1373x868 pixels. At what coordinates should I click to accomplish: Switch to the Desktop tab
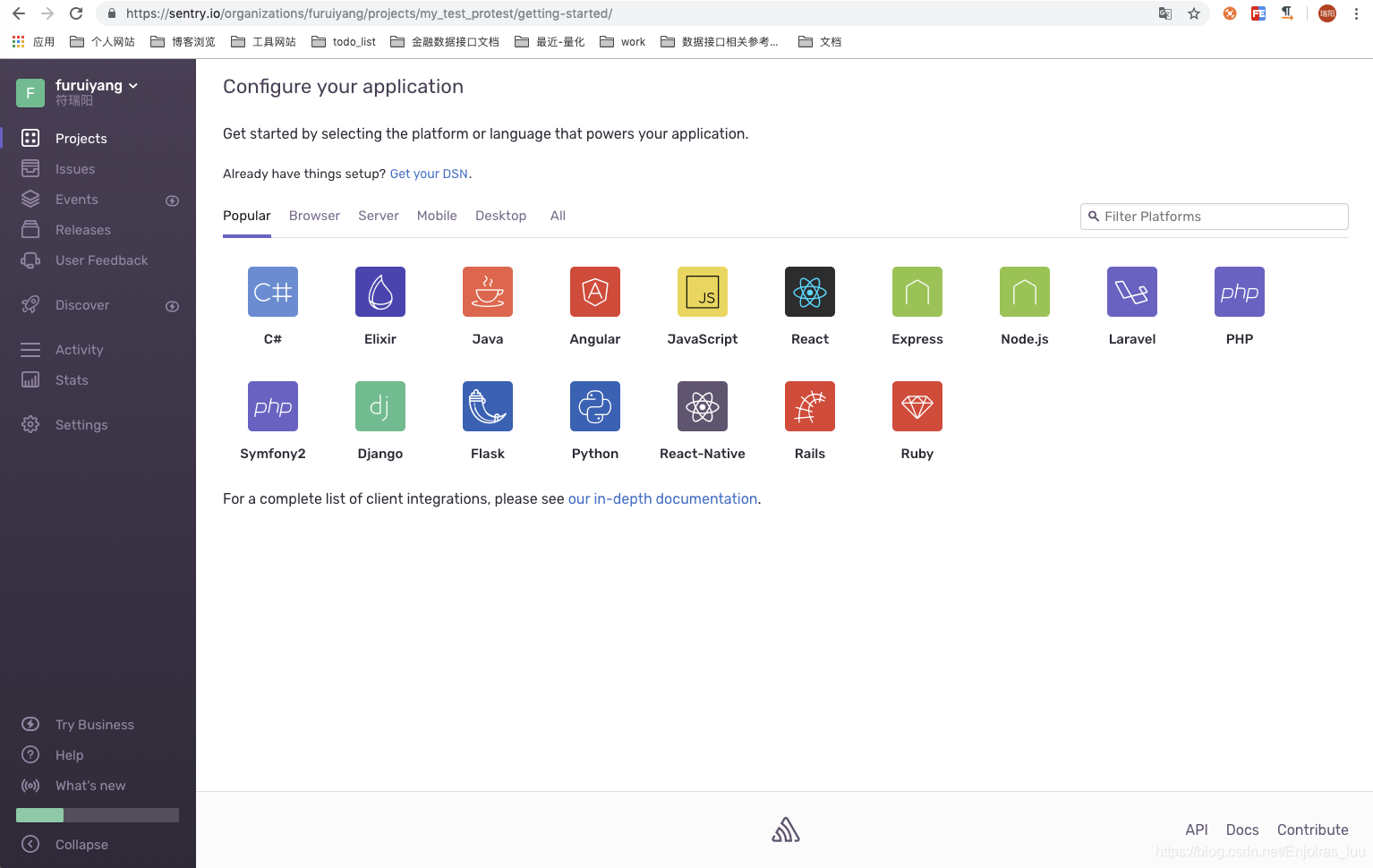500,216
